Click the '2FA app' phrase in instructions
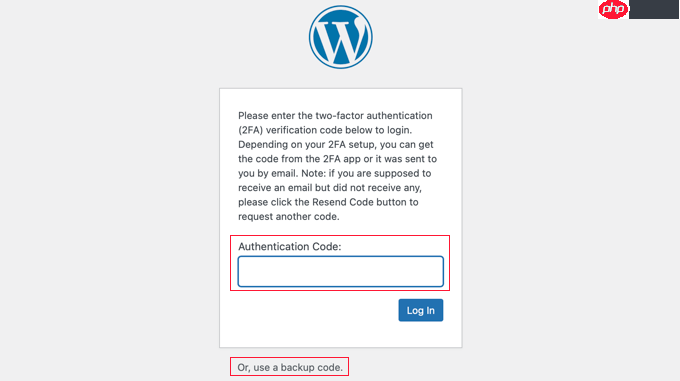Image resolution: width=680 pixels, height=381 pixels. 342,159
